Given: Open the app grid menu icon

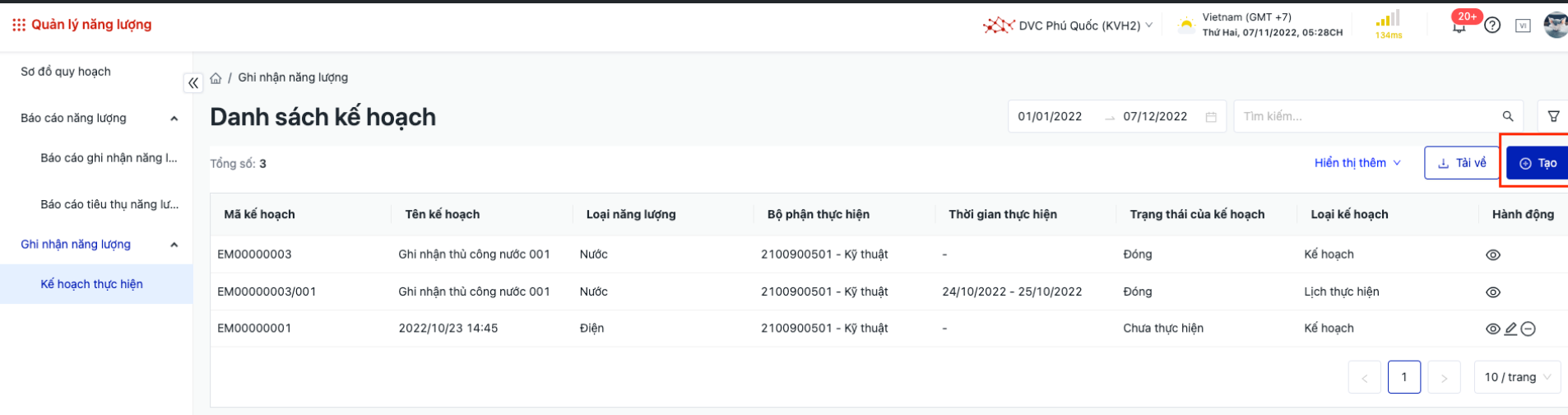Looking at the screenshot, I should [18, 26].
